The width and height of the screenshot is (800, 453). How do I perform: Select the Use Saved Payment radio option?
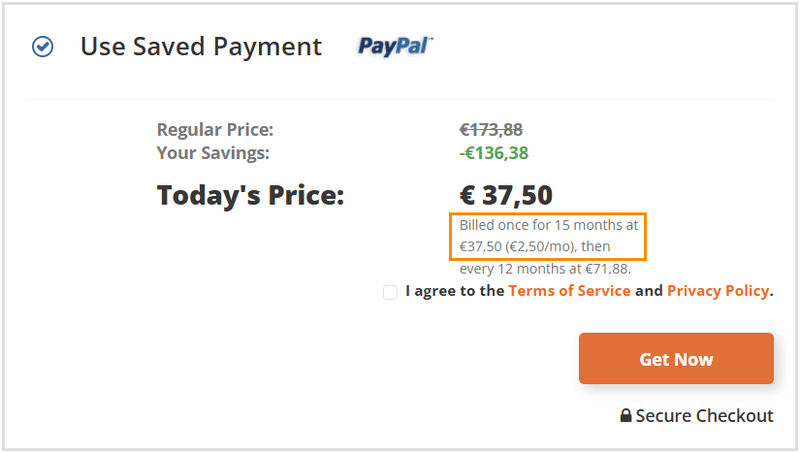tap(42, 47)
